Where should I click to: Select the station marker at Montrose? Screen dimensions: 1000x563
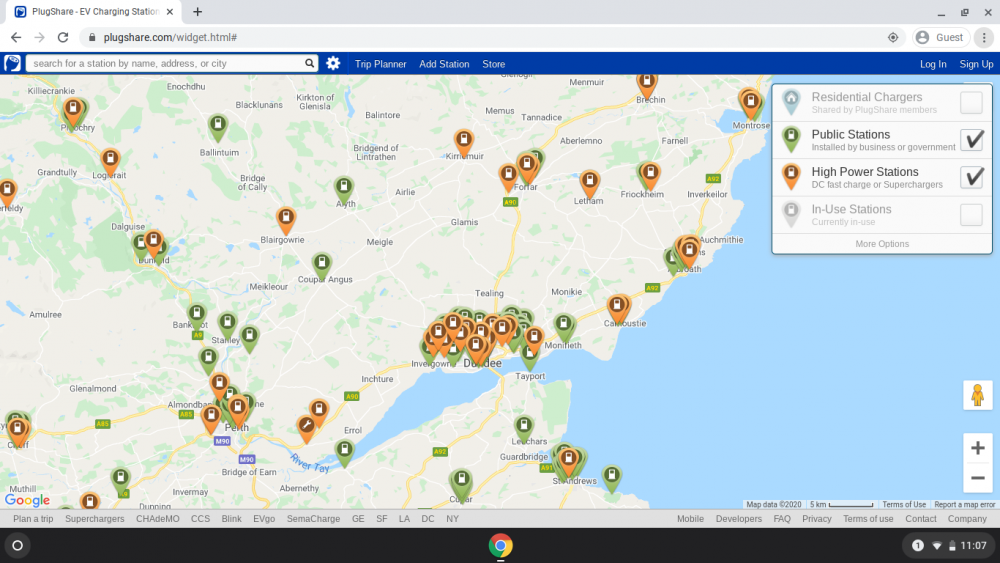[x=751, y=104]
